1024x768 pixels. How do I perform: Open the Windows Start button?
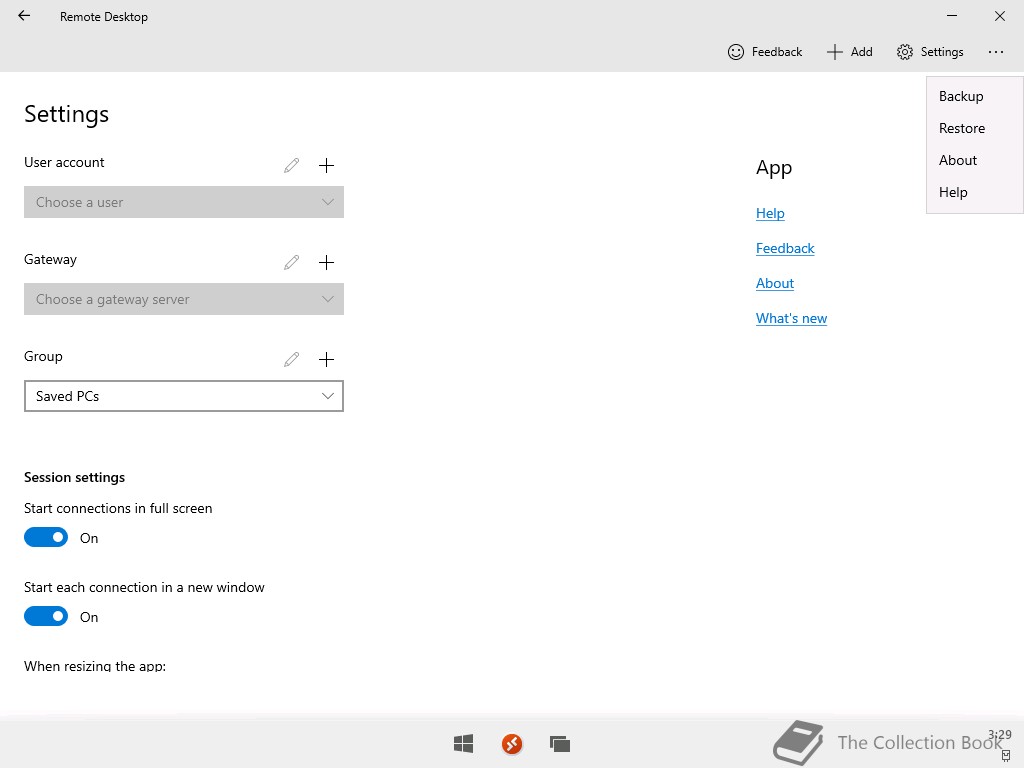tap(464, 743)
